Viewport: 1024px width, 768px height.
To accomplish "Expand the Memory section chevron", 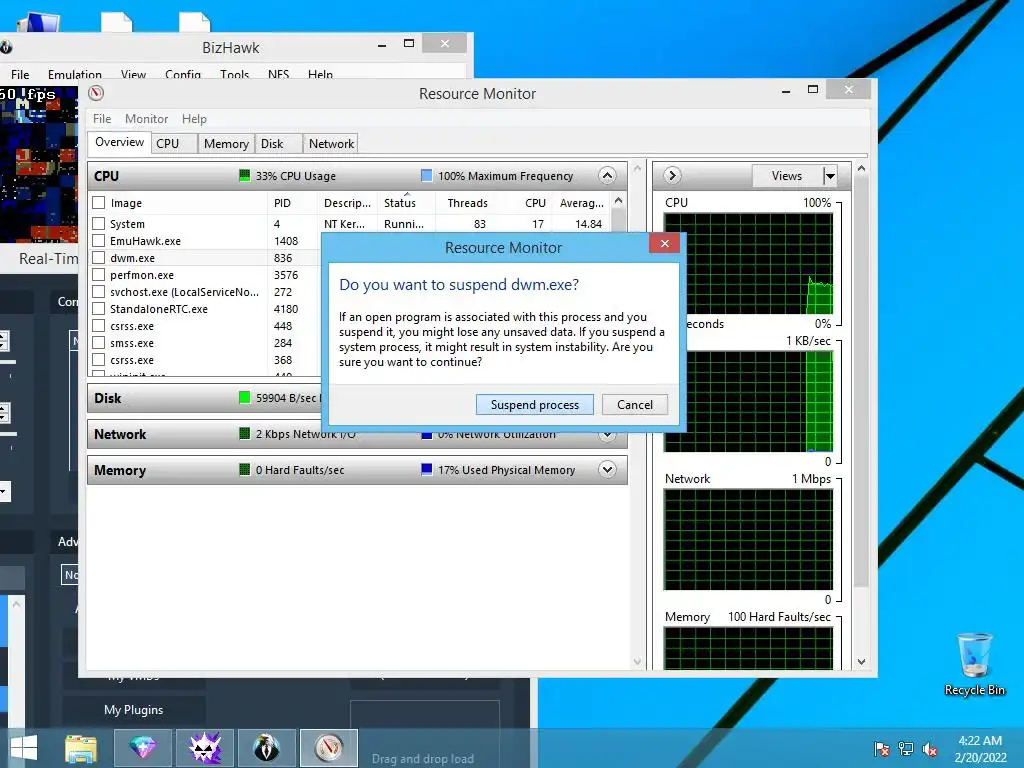I will click(607, 470).
